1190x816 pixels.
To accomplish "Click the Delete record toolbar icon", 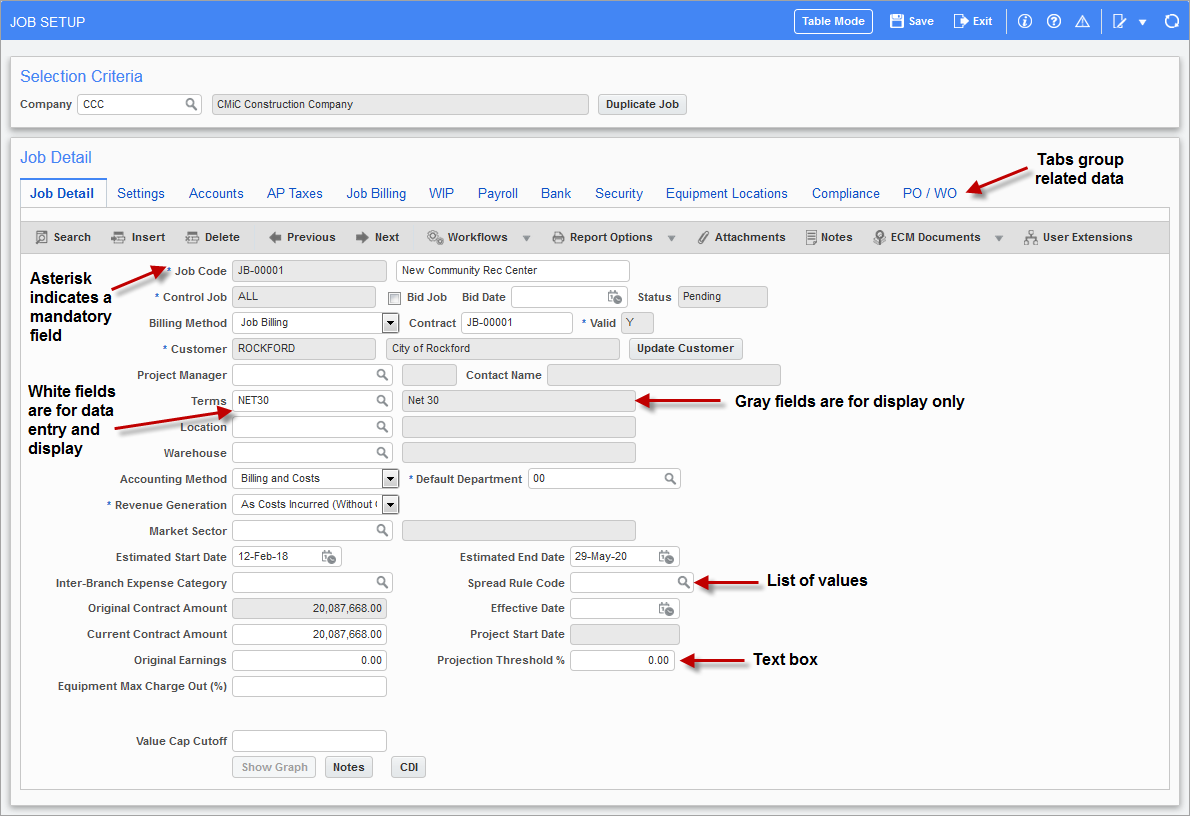I will (212, 237).
